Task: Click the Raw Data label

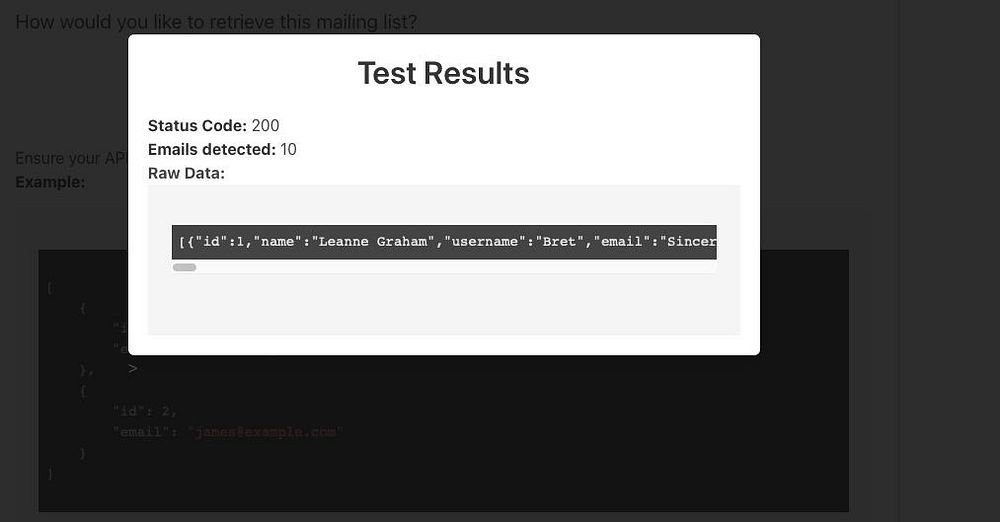Action: [x=186, y=173]
